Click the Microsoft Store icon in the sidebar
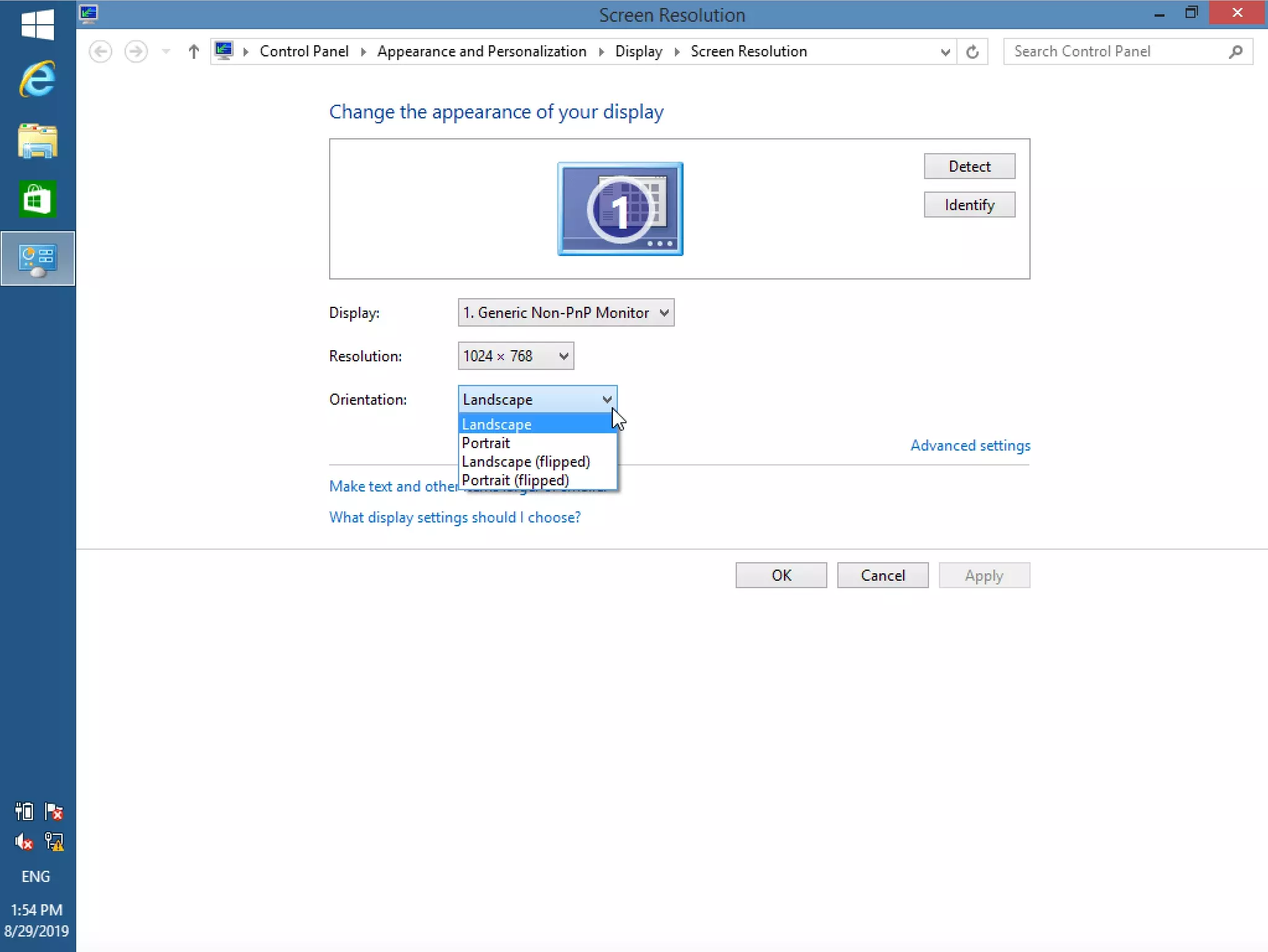The height and width of the screenshot is (952, 1268). coord(37,200)
